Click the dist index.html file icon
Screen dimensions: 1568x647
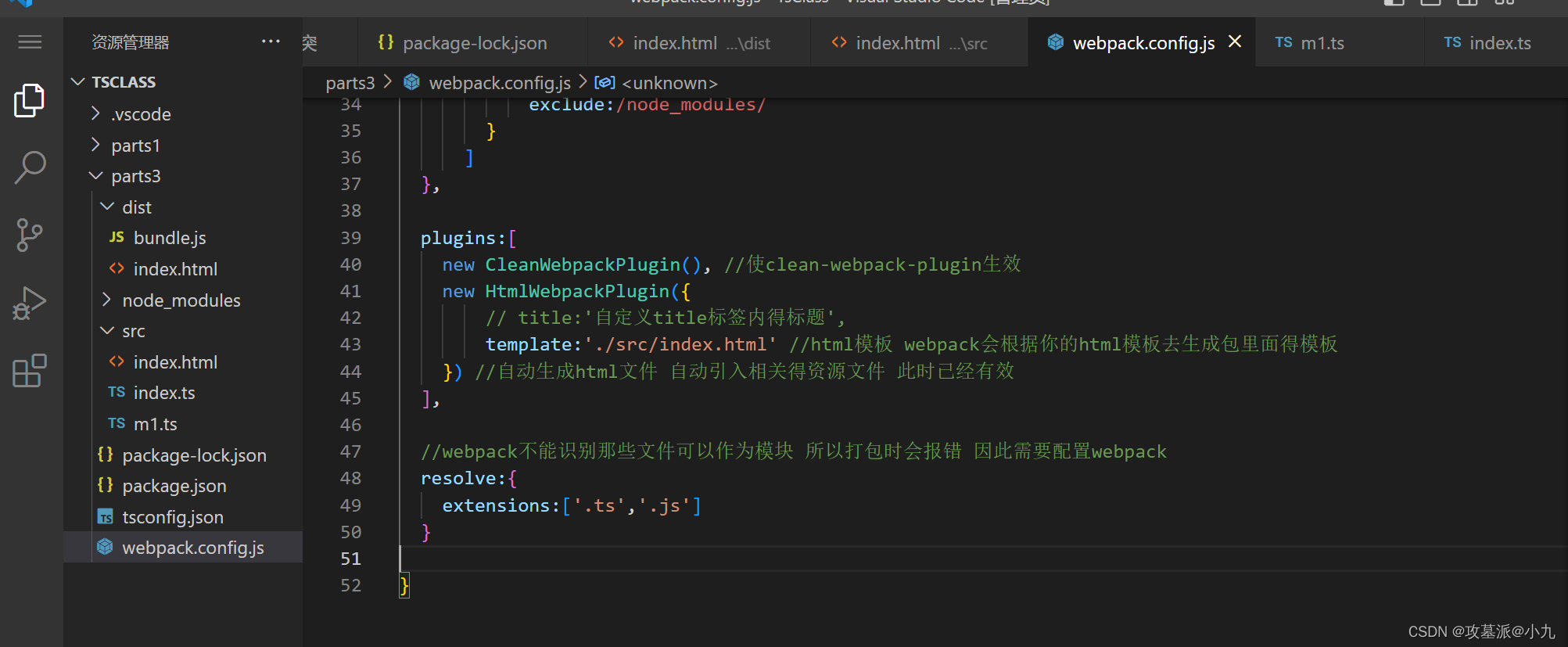[x=117, y=268]
